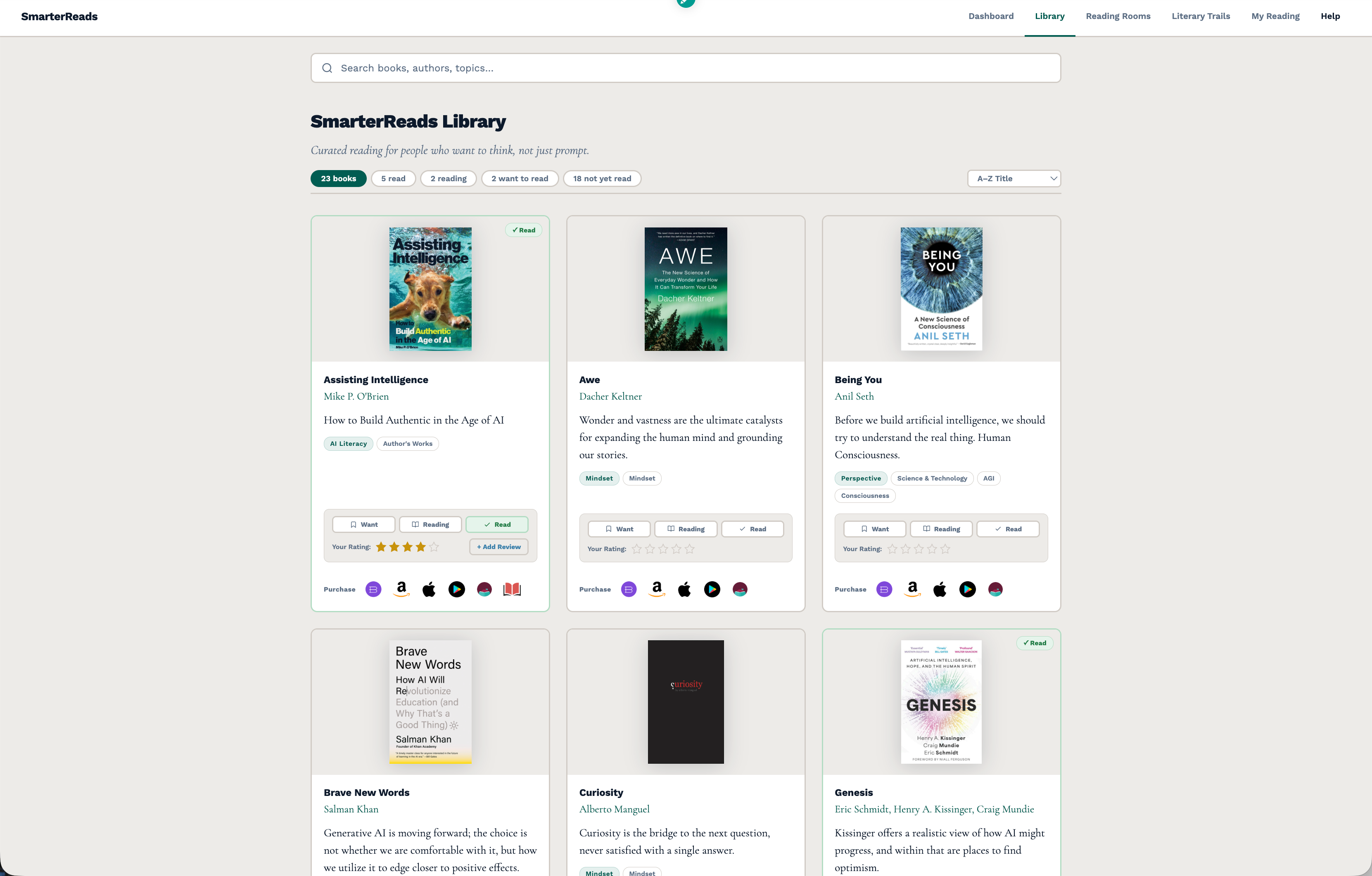The width and height of the screenshot is (1372, 876).
Task: Click the Science & Technology tag
Action: pos(932,478)
